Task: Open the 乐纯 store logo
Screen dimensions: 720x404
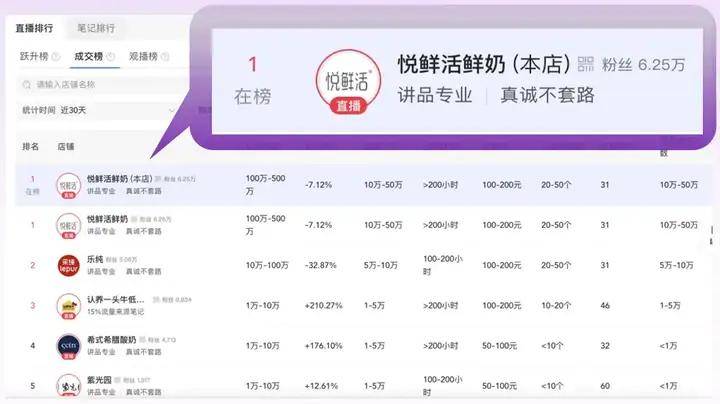Action: [68, 265]
